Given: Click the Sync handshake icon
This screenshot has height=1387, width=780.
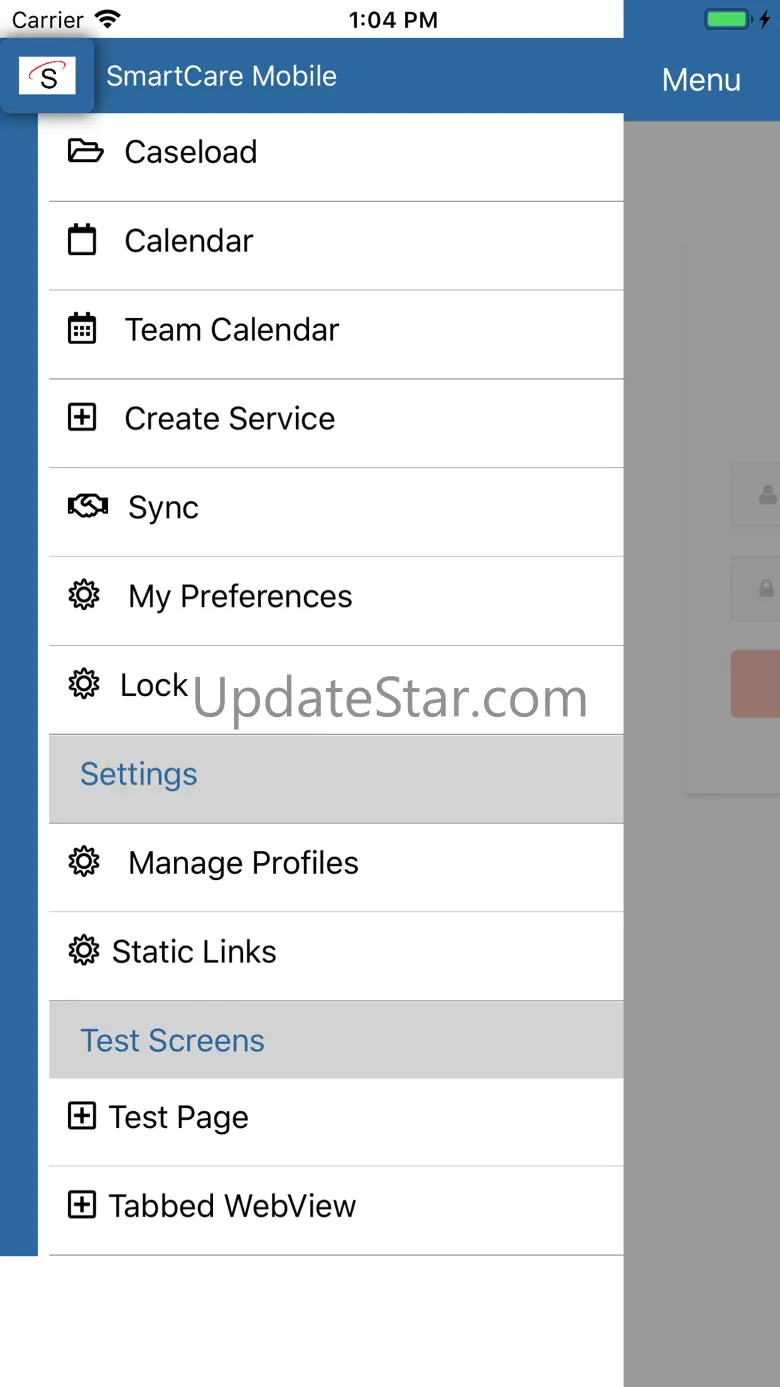Looking at the screenshot, I should pos(87,507).
